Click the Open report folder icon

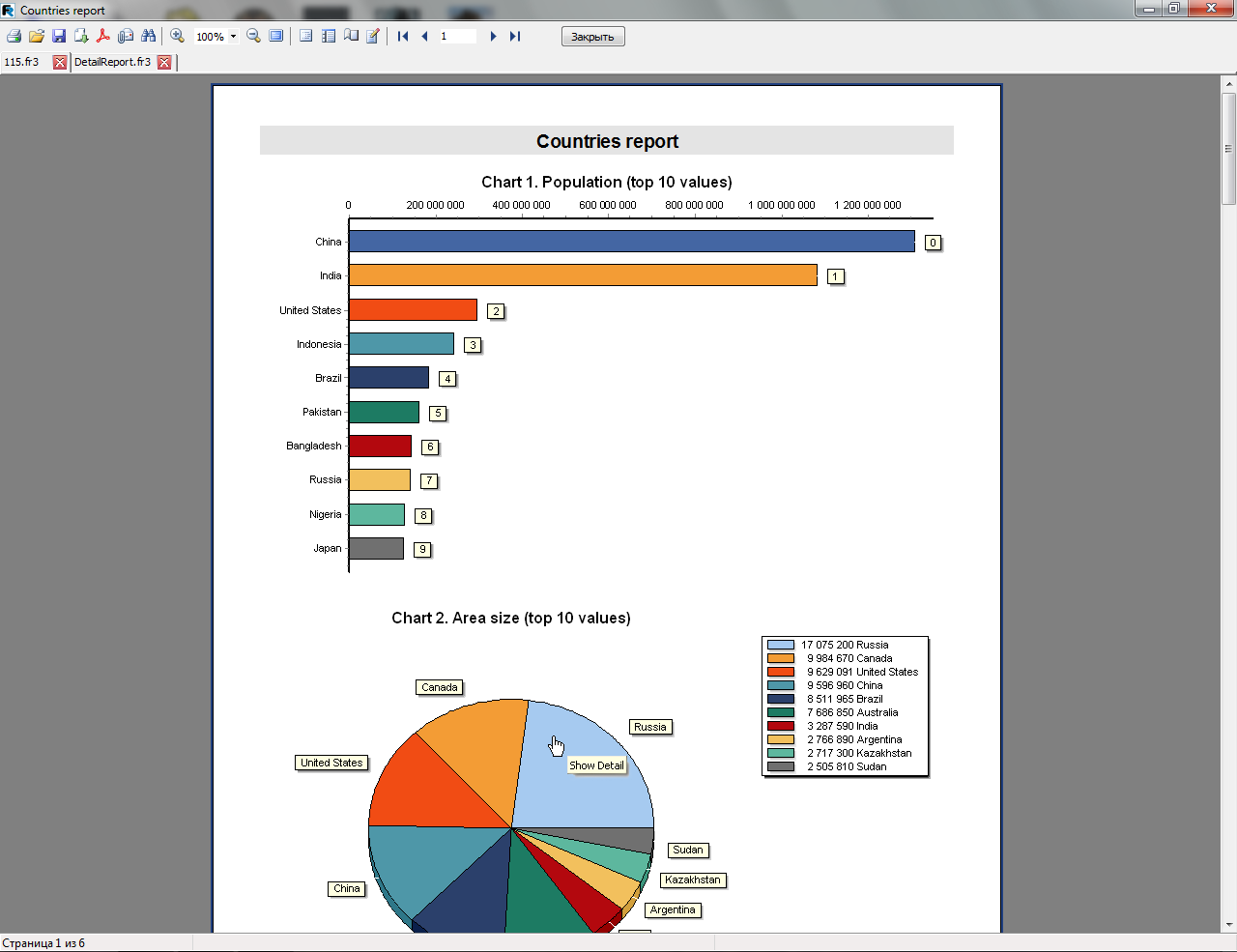pos(37,36)
